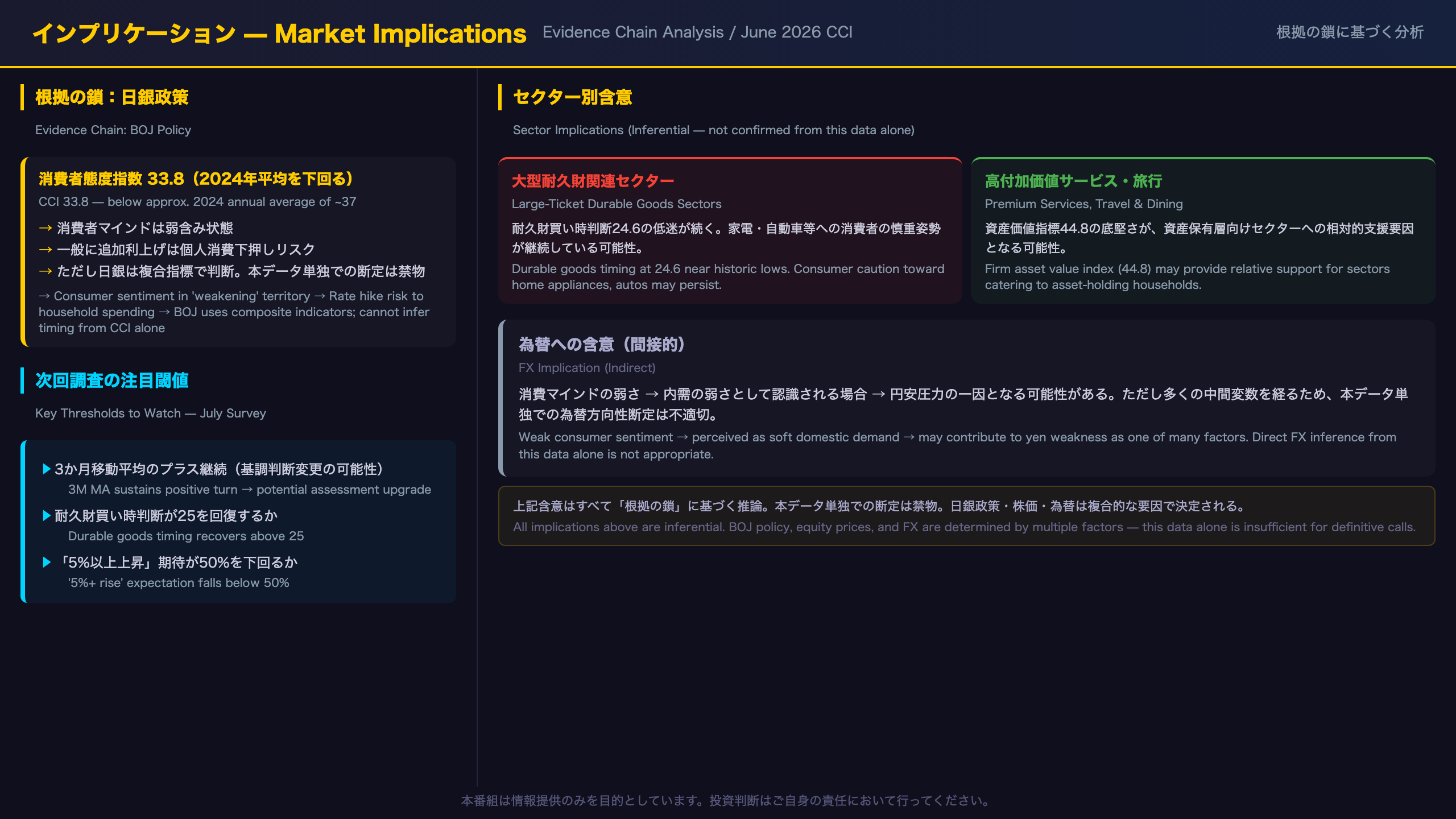Click 'Firm asset value index (44.8)' English text

pyautogui.click(x=1188, y=277)
